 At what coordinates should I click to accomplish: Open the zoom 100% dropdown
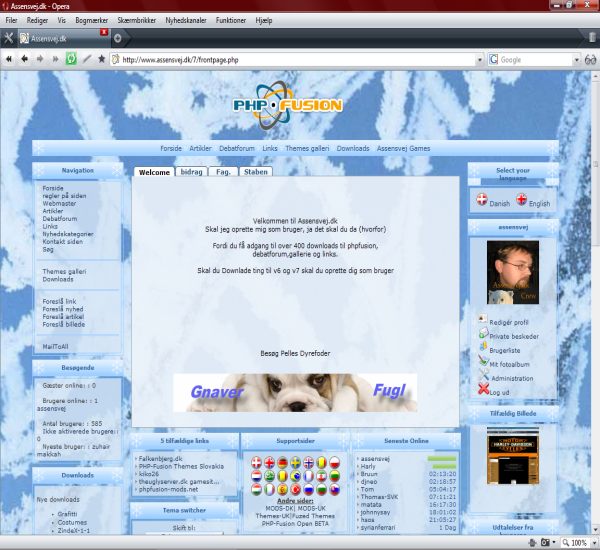[594, 543]
